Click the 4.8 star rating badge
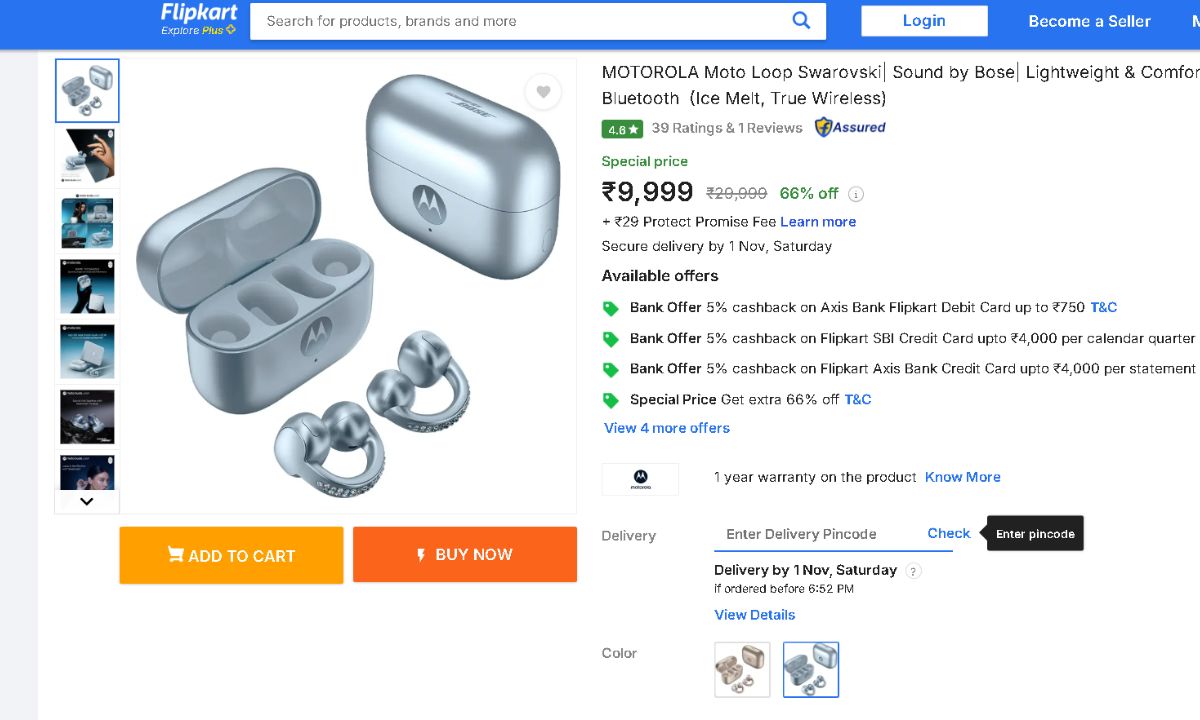The height and width of the screenshot is (720, 1200). click(x=622, y=129)
